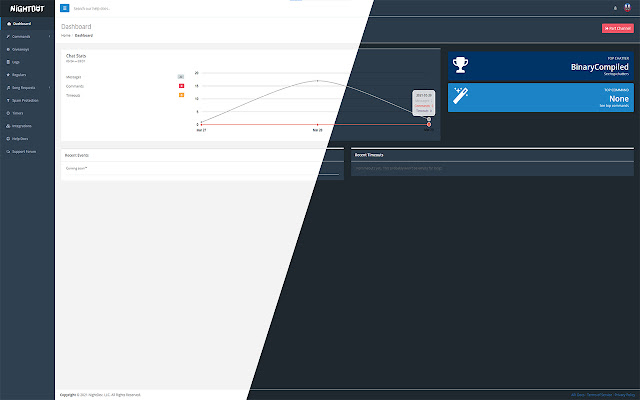Open the Logs page icon

click(8, 62)
